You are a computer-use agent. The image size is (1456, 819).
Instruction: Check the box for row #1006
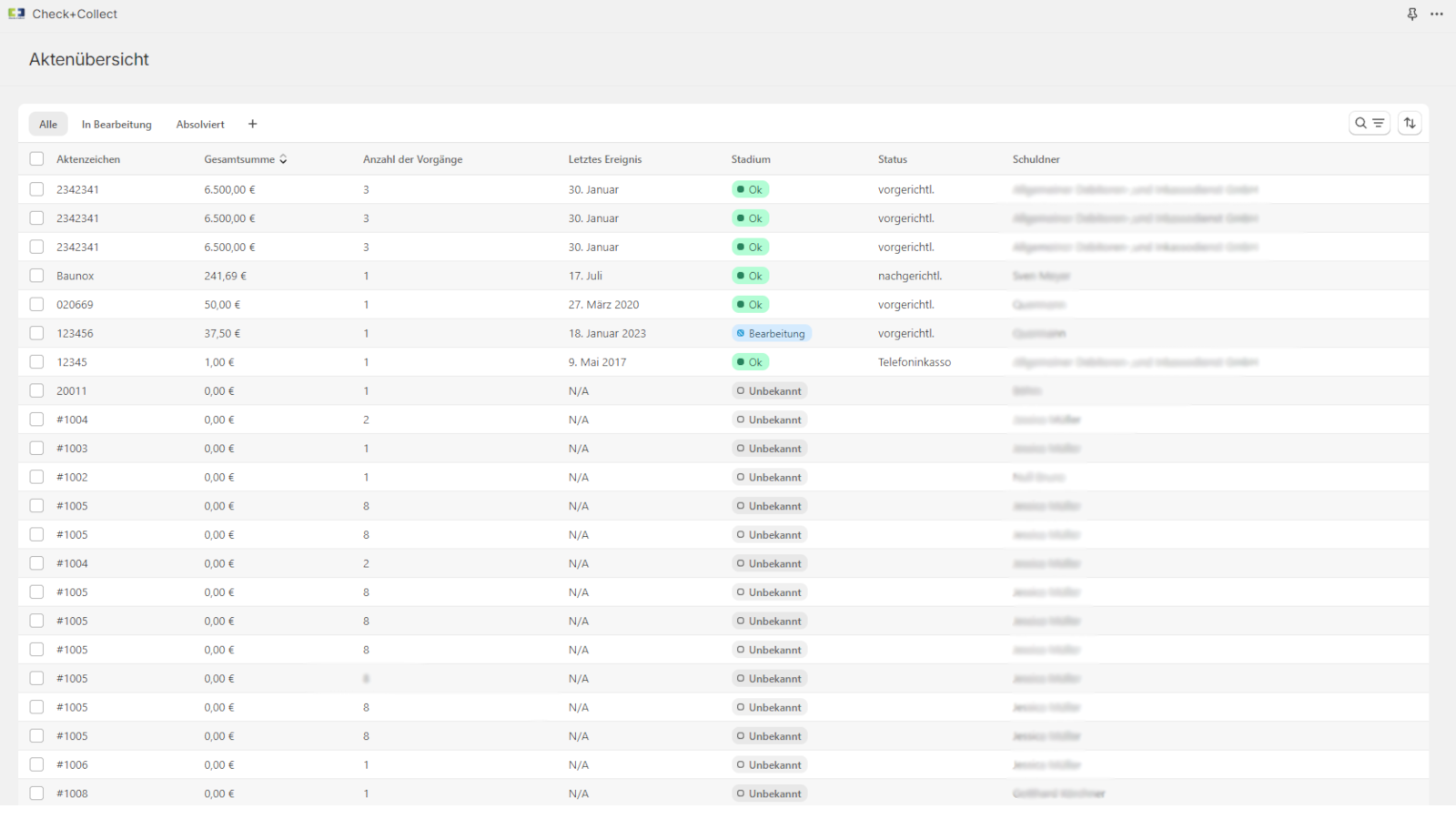tap(36, 764)
